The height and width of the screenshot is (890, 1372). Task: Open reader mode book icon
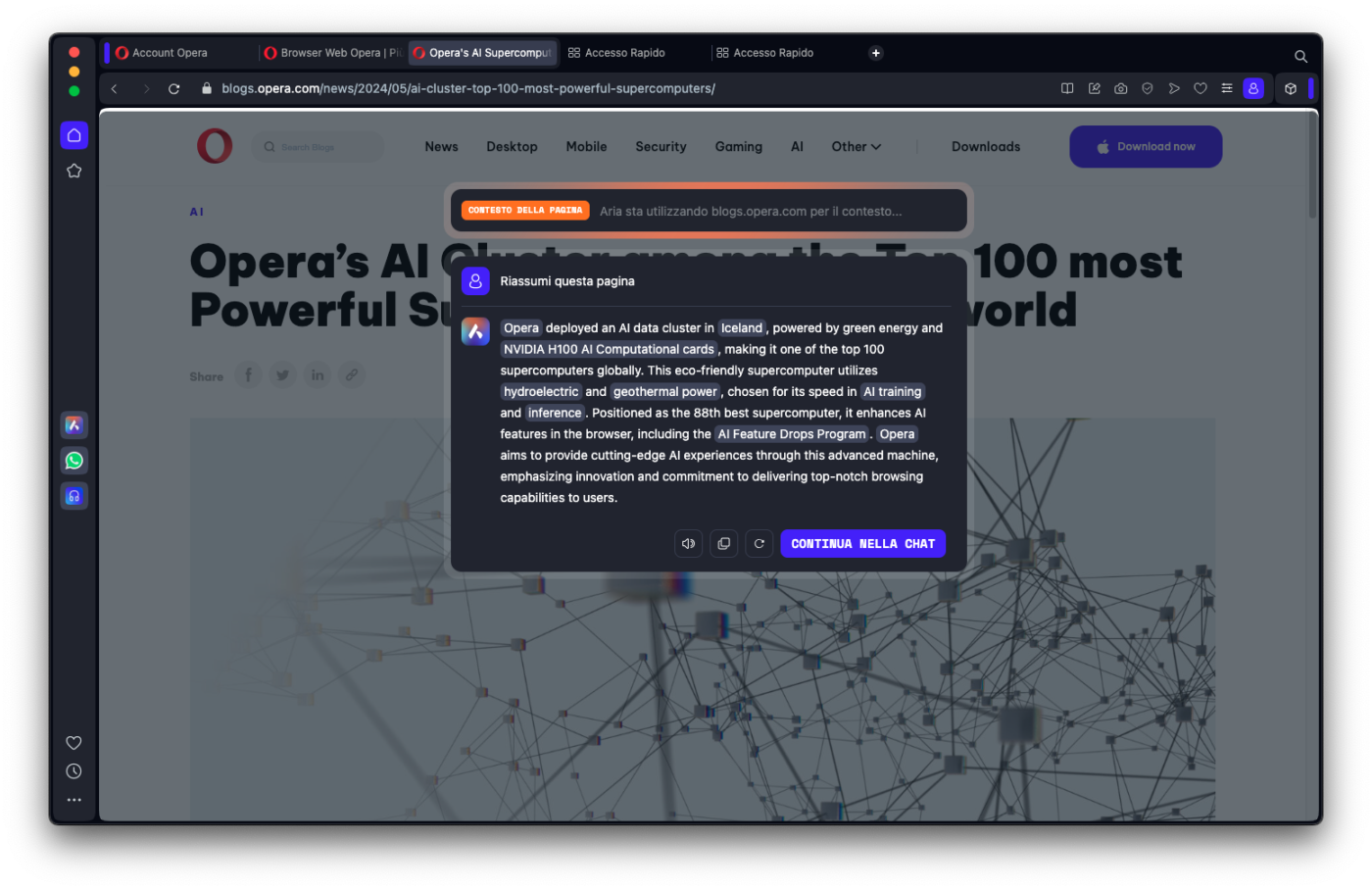1067,88
